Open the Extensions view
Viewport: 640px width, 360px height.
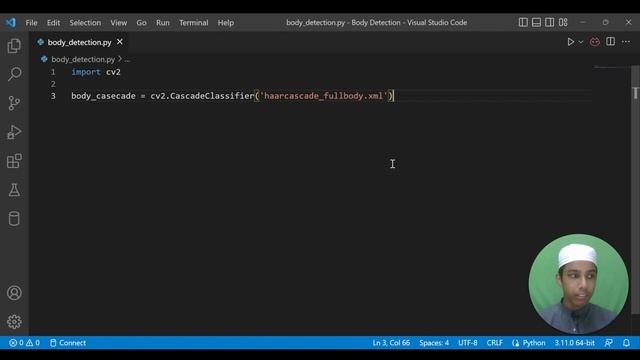(x=14, y=161)
